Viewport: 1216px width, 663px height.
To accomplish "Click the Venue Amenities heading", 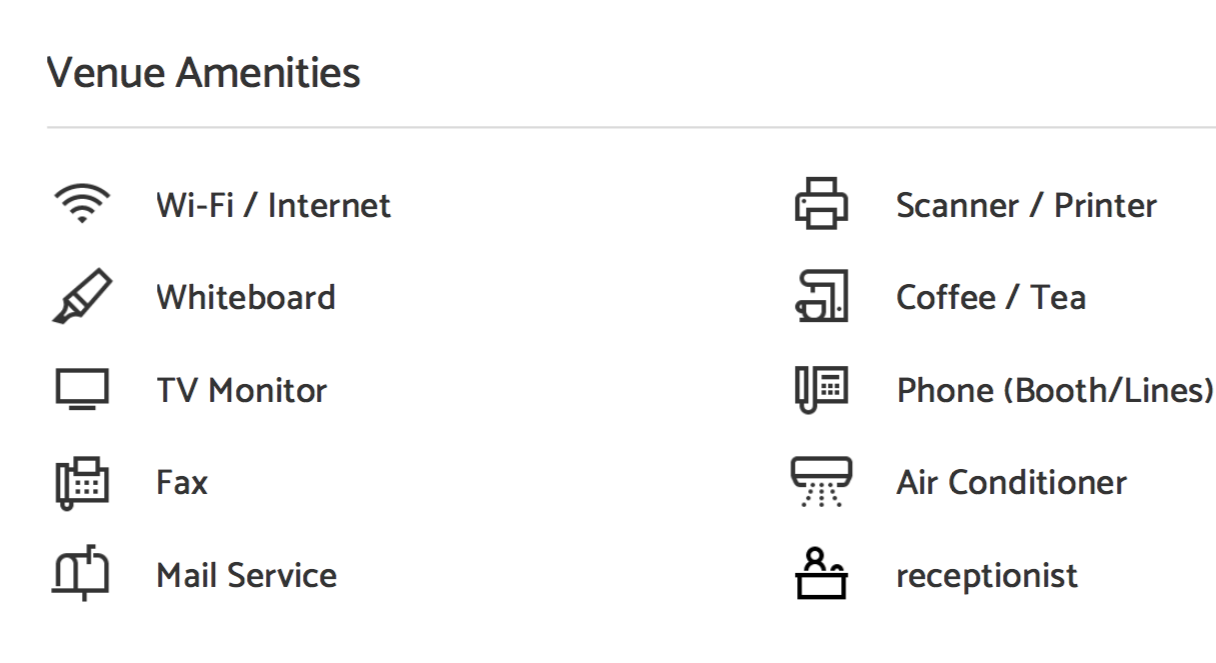I will pyautogui.click(x=204, y=73).
